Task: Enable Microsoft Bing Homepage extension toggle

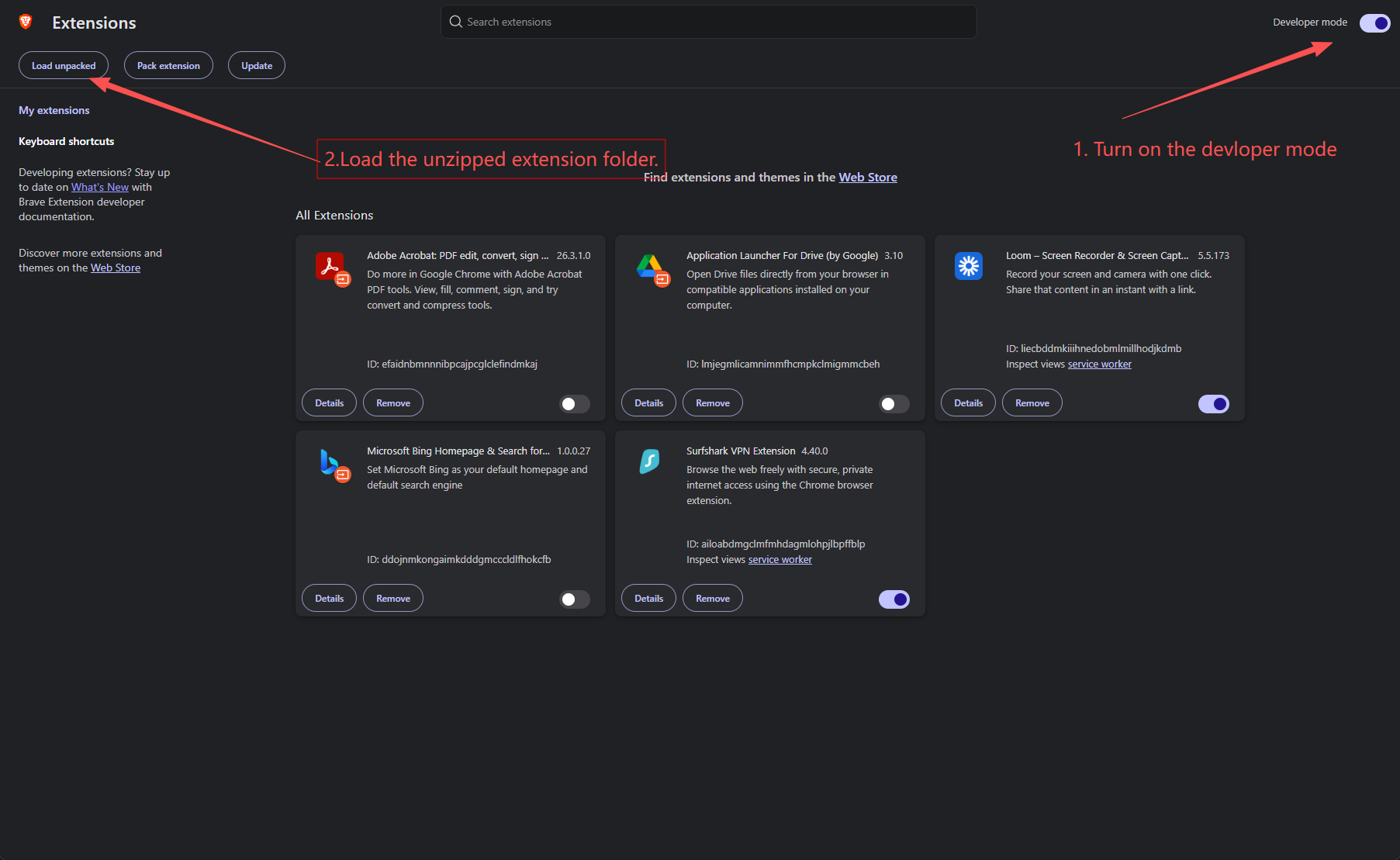Action: 575,599
